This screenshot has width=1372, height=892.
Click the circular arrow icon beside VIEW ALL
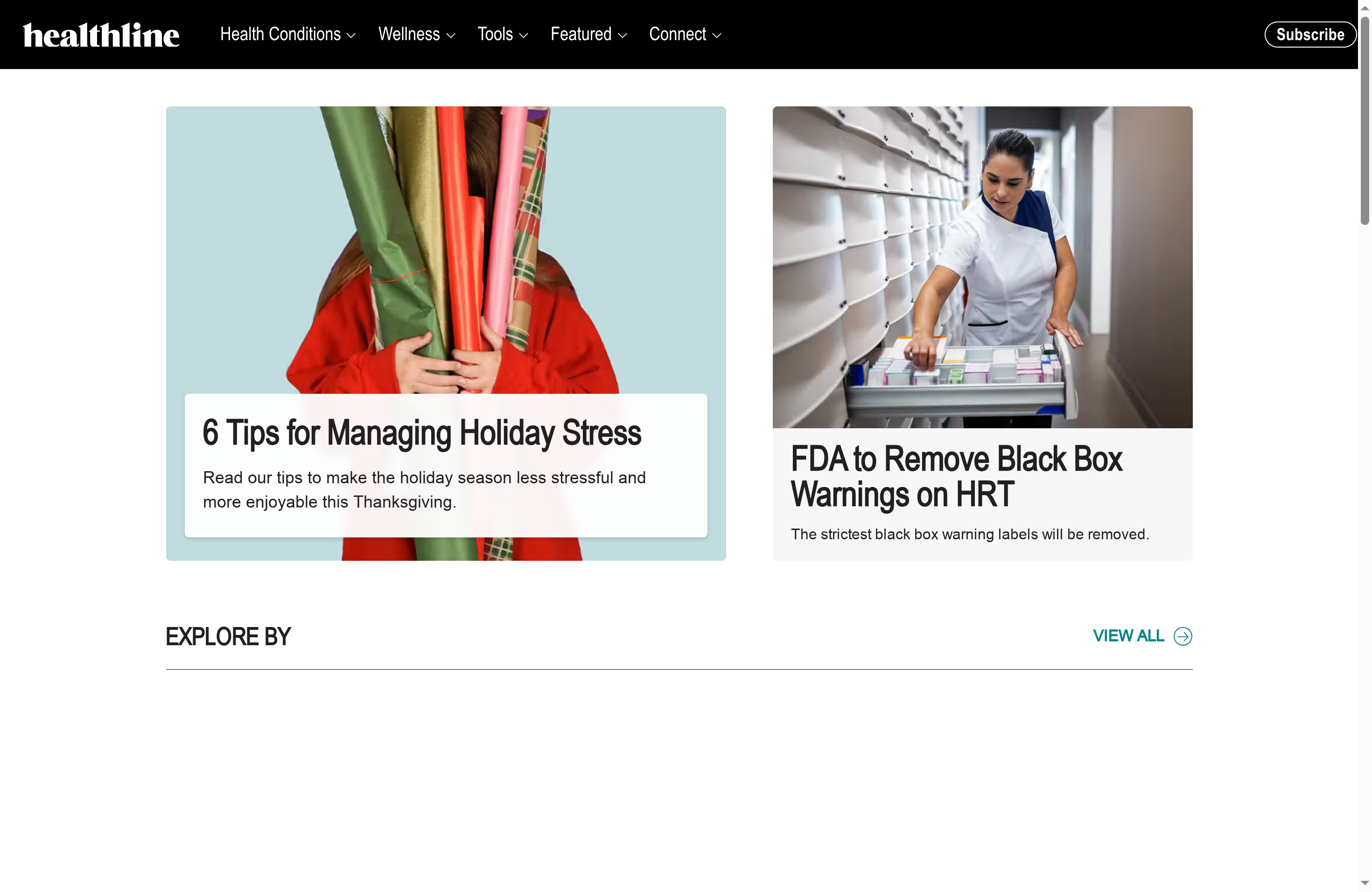point(1183,636)
